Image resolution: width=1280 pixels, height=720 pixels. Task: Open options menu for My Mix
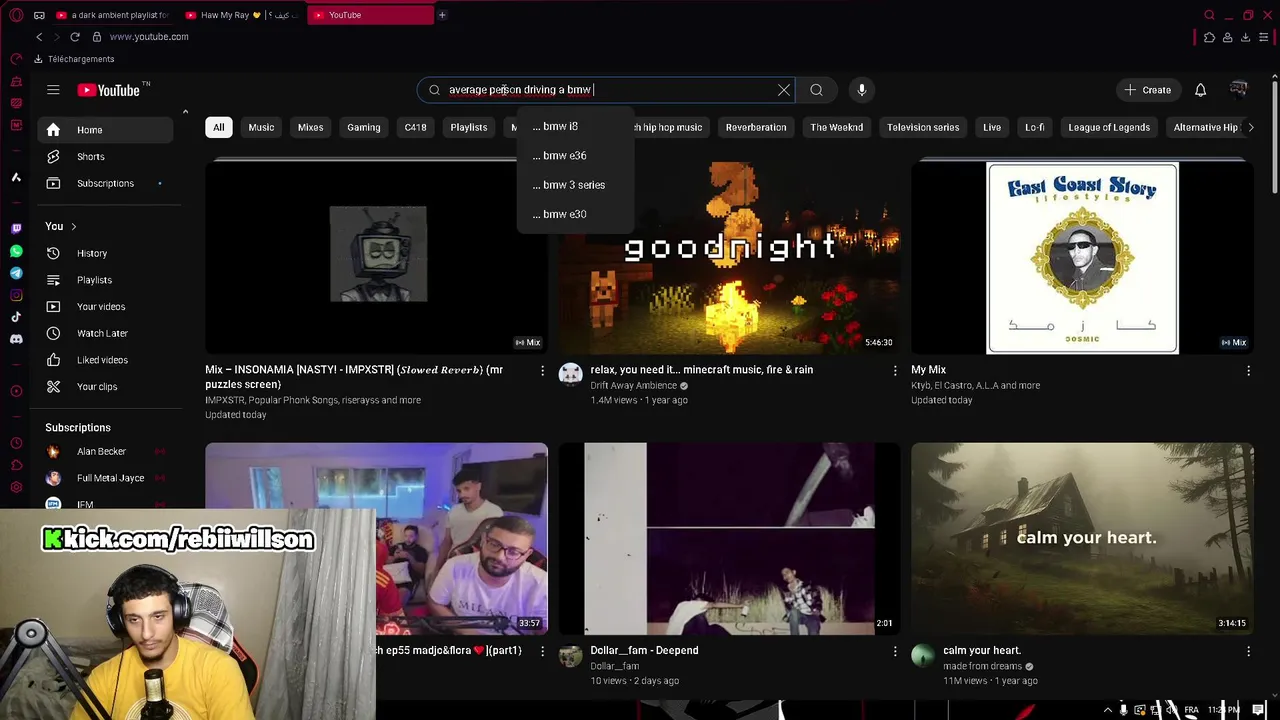tap(1248, 371)
